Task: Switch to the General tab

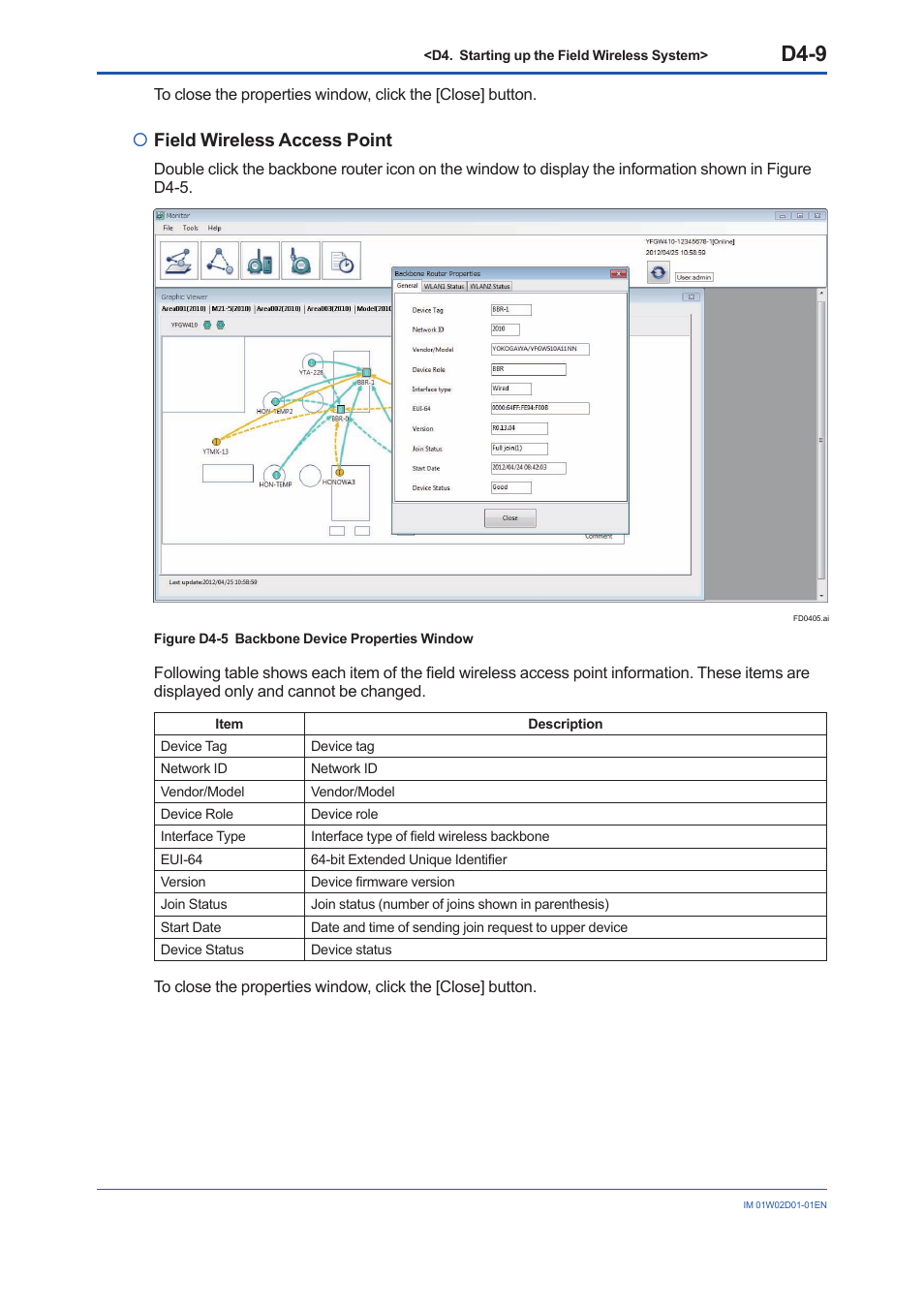Action: (x=407, y=286)
